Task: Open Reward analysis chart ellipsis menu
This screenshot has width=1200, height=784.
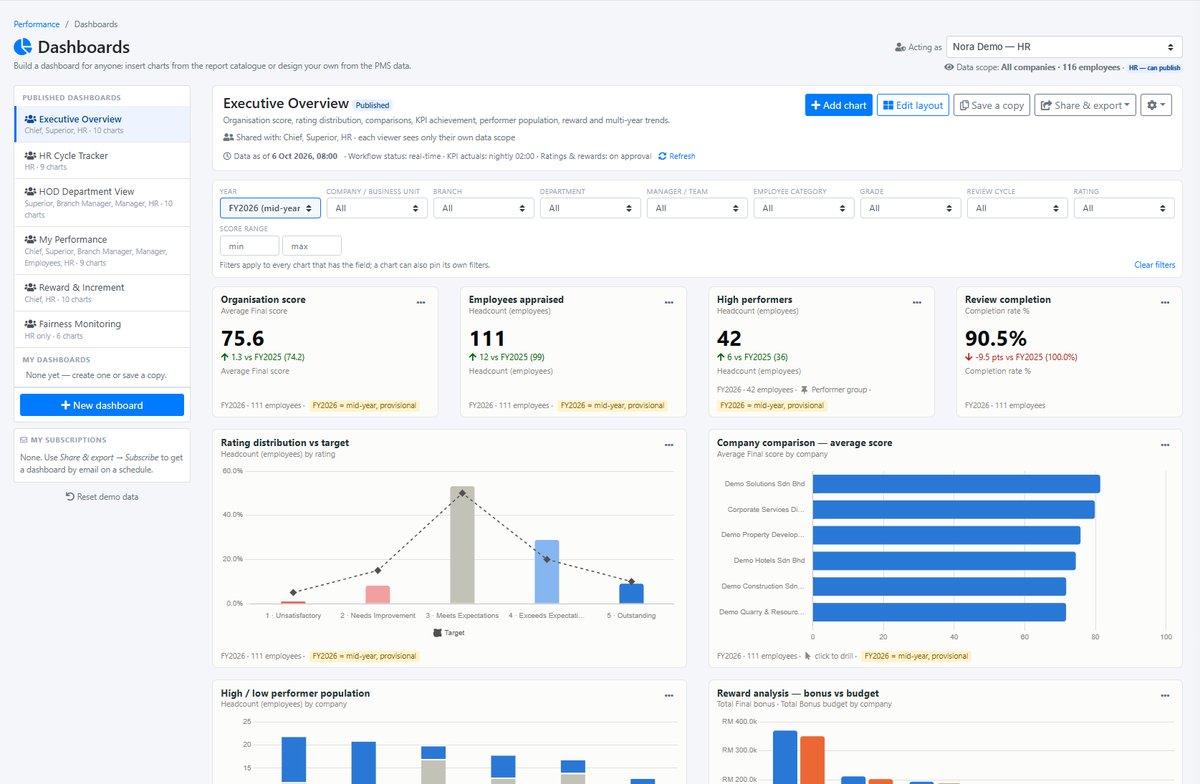Action: coord(1164,695)
